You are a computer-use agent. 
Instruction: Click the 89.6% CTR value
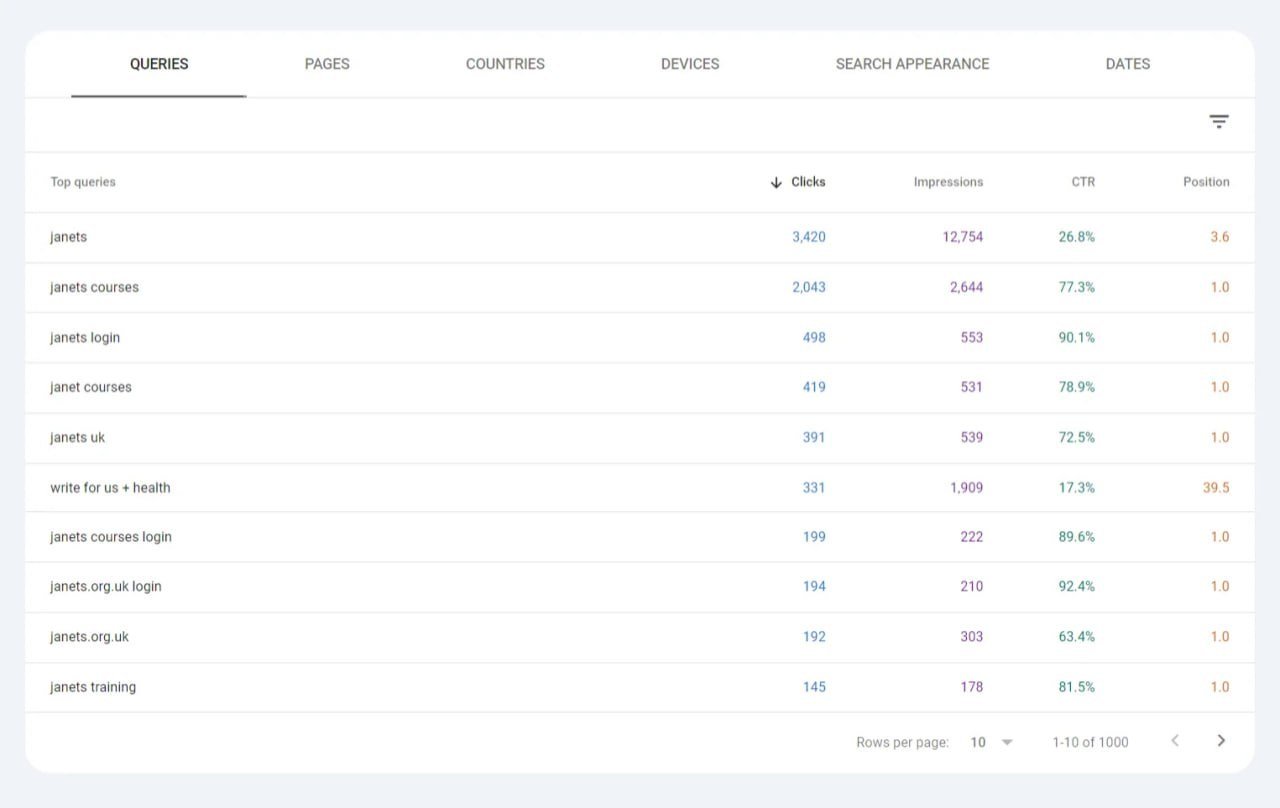click(1077, 537)
